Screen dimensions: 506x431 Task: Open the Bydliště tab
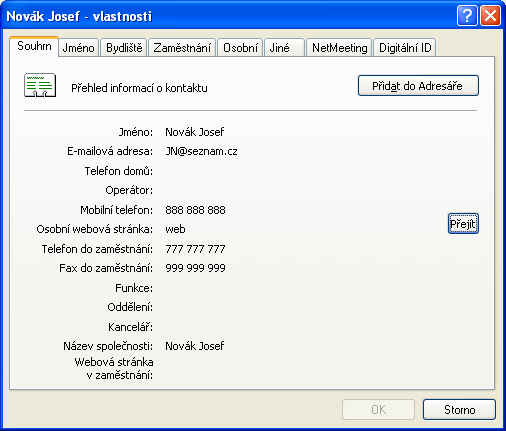(124, 48)
